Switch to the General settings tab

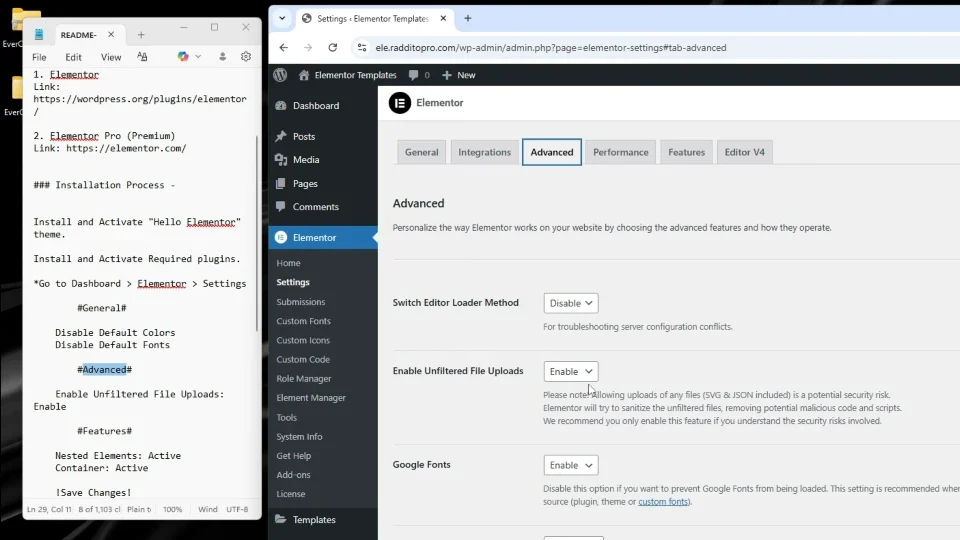[x=421, y=152]
